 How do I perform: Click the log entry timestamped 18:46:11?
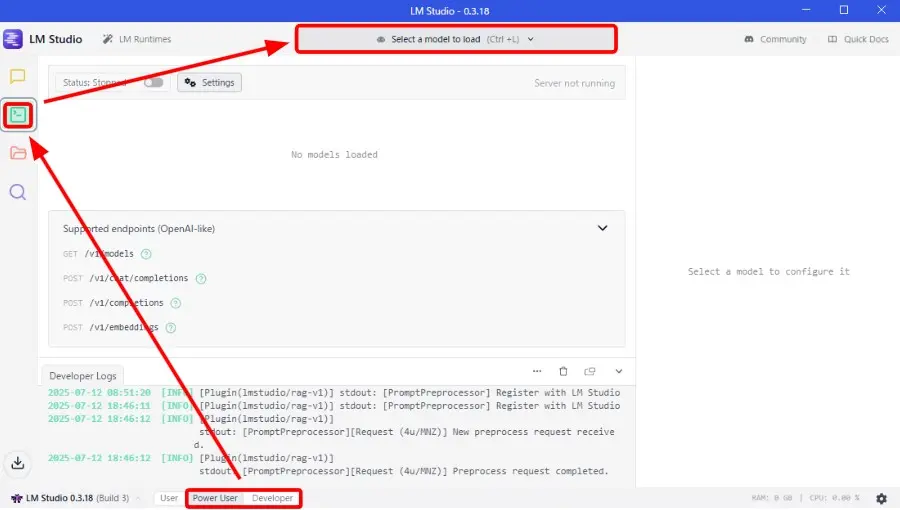333,406
